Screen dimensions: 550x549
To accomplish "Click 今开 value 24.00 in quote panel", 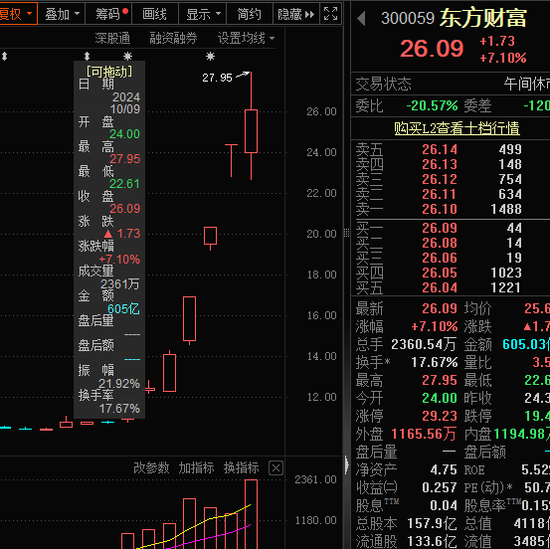I will pos(440,399).
